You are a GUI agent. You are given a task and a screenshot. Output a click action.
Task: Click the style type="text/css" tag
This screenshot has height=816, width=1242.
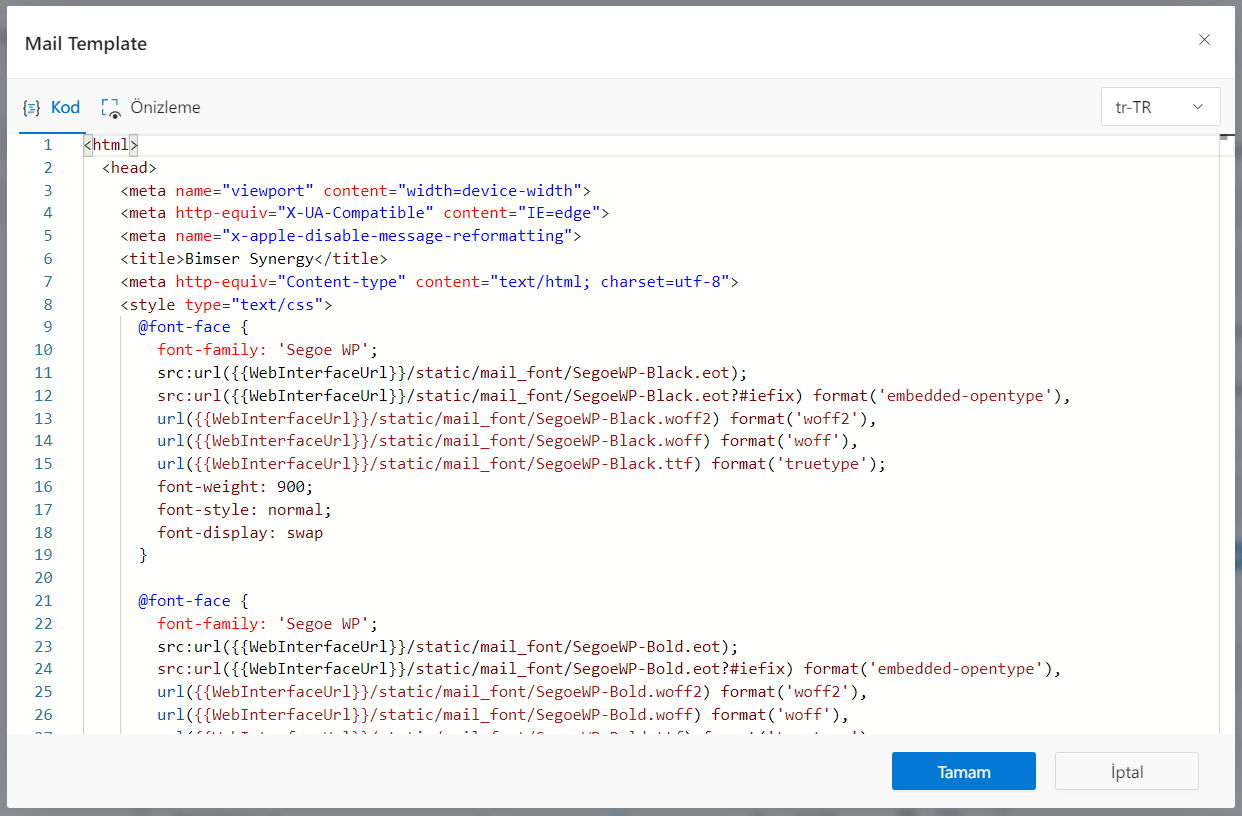pos(226,305)
